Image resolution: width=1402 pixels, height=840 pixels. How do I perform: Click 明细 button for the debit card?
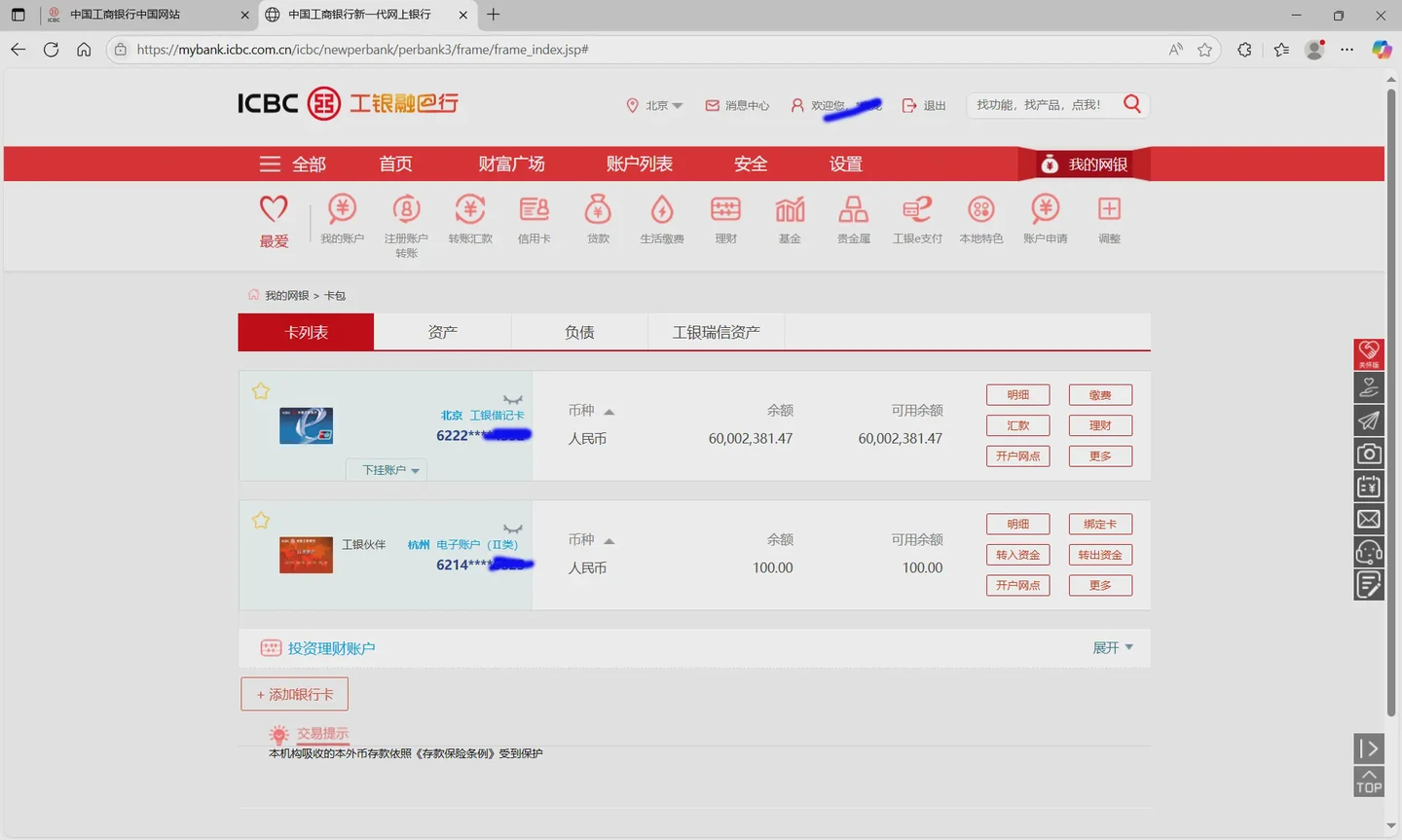pyautogui.click(x=1017, y=395)
